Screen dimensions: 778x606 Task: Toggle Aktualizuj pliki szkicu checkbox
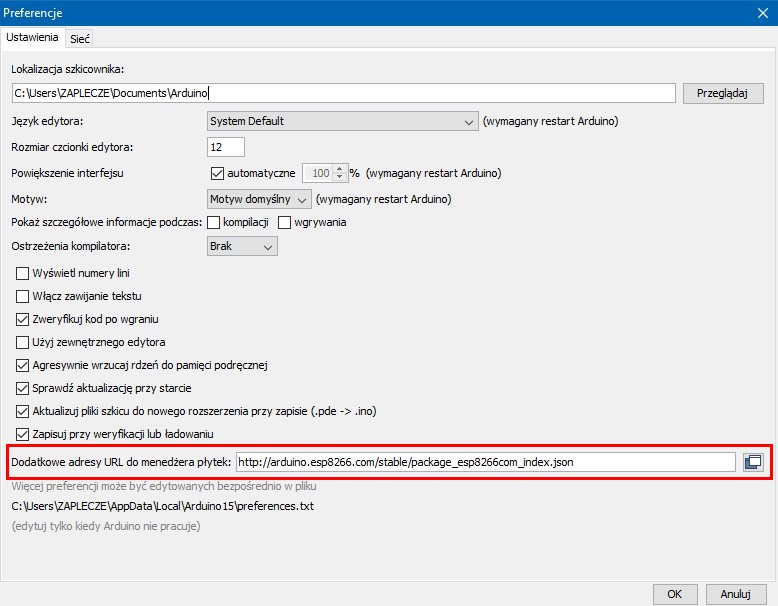22,411
